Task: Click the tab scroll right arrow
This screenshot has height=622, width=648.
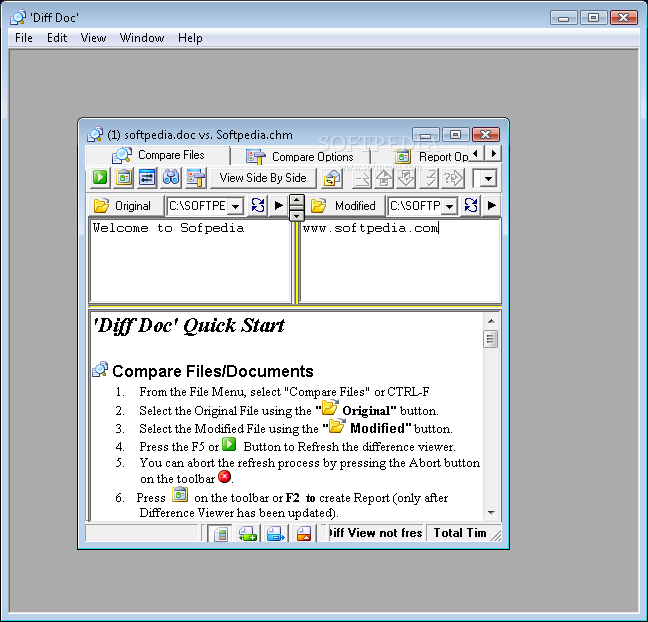Action: [493, 154]
